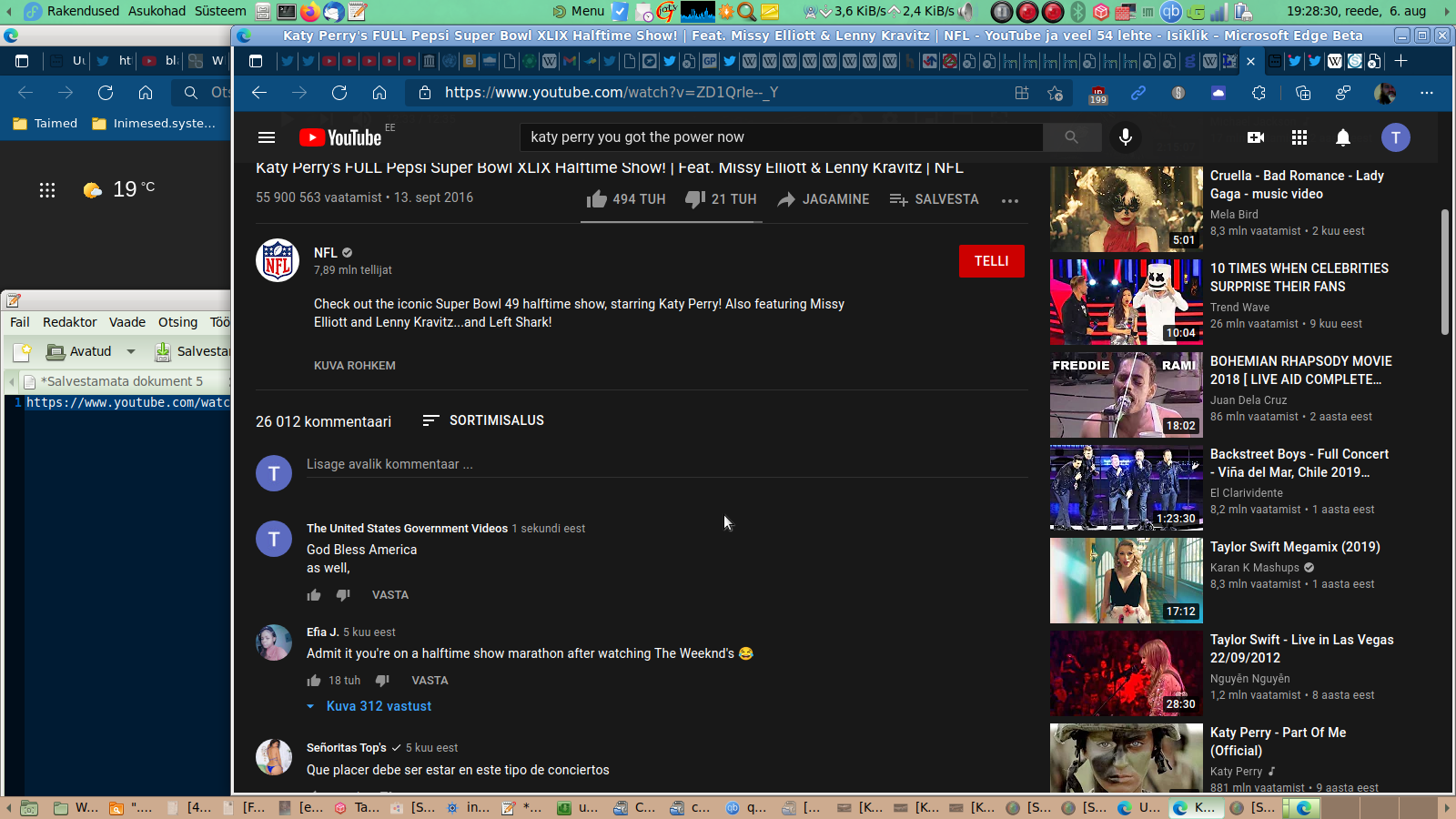1456x819 pixels.
Task: Open Efia J.'s commenter profile link
Action: (323, 632)
